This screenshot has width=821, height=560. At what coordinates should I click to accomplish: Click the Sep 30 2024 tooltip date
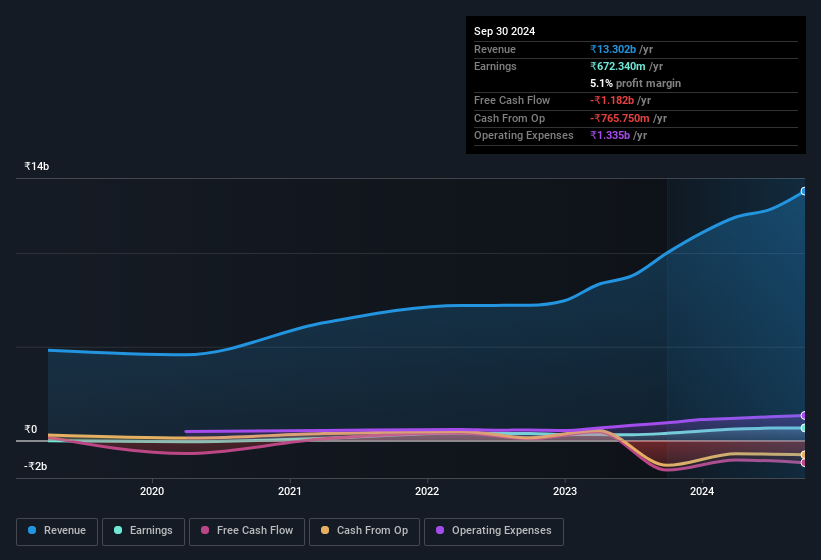[505, 31]
